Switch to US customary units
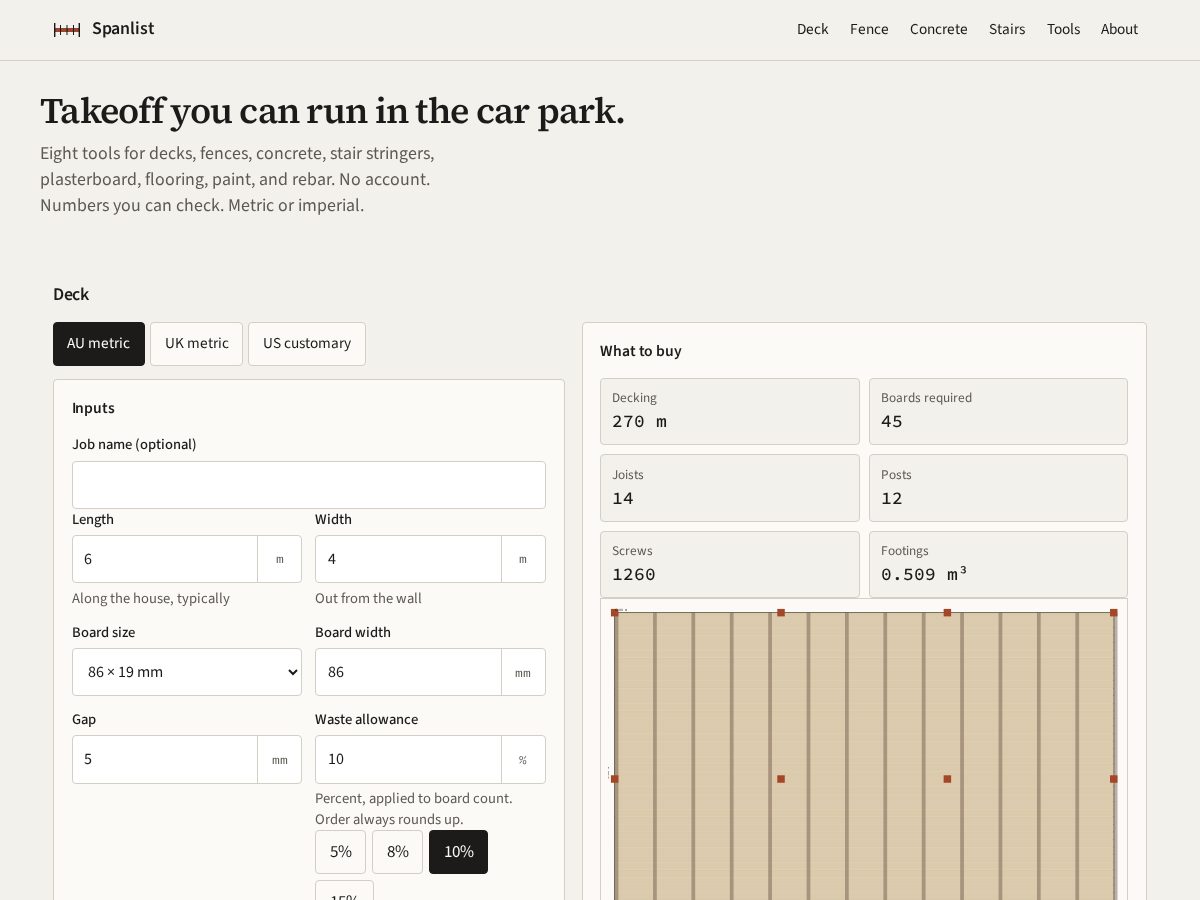 307,344
